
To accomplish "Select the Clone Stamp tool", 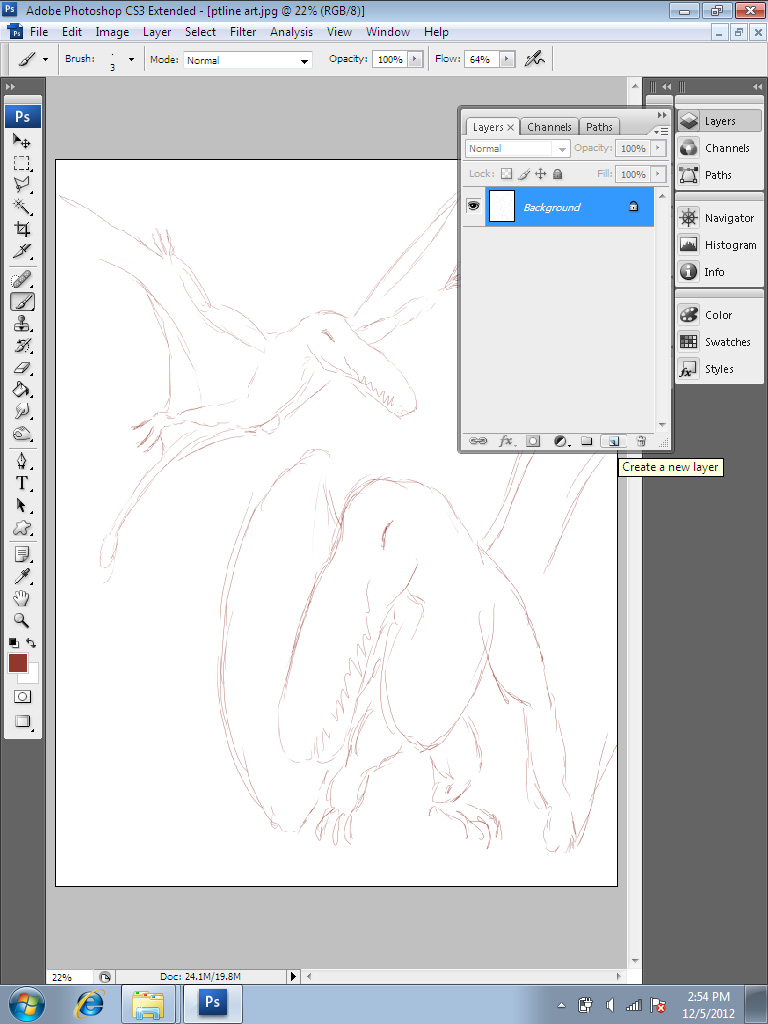I will (x=22, y=323).
